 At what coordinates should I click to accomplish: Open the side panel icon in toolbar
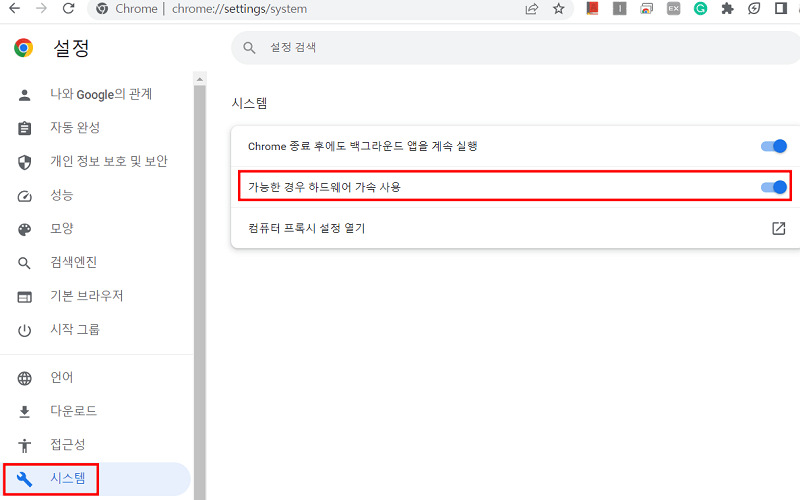tap(781, 8)
